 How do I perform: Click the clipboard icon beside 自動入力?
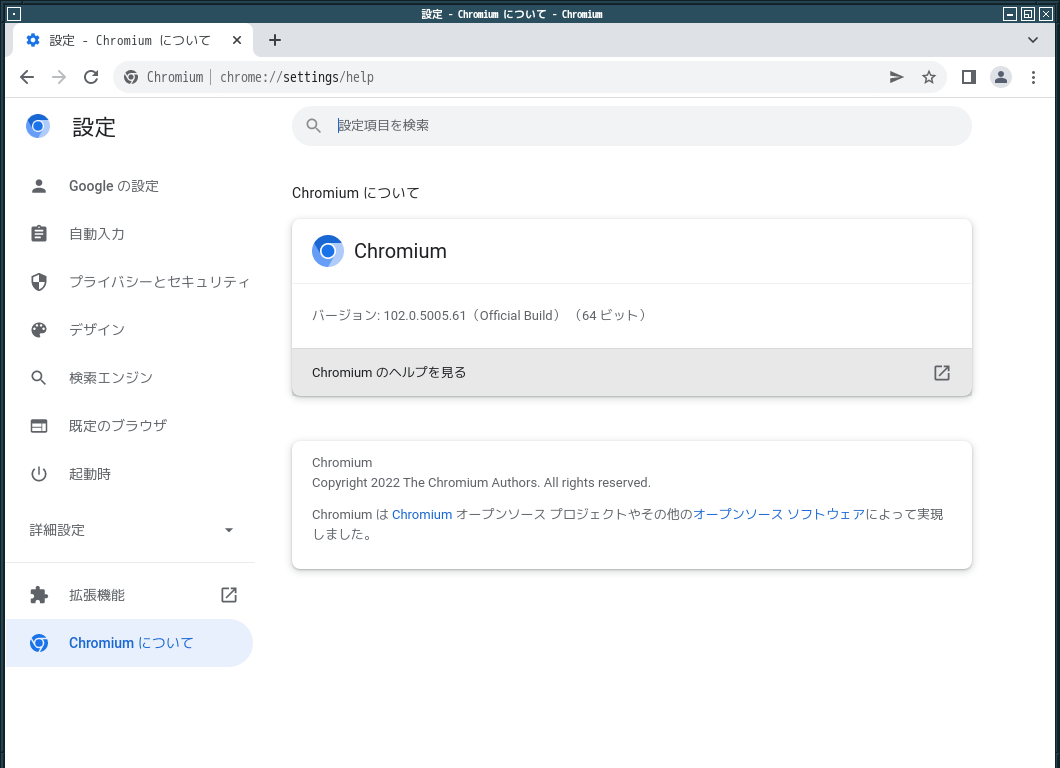click(x=39, y=234)
